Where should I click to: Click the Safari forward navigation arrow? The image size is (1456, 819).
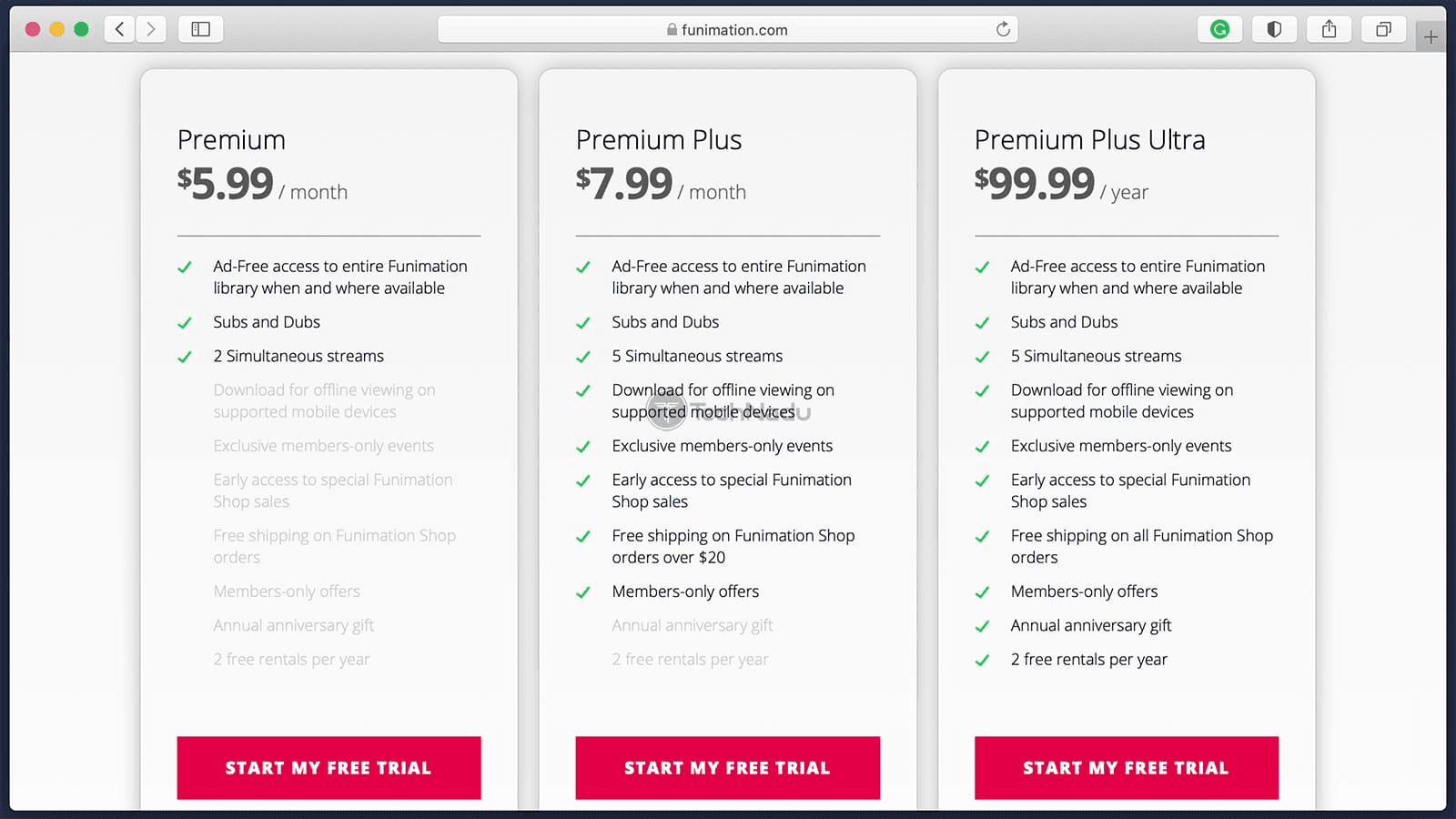pyautogui.click(x=151, y=29)
